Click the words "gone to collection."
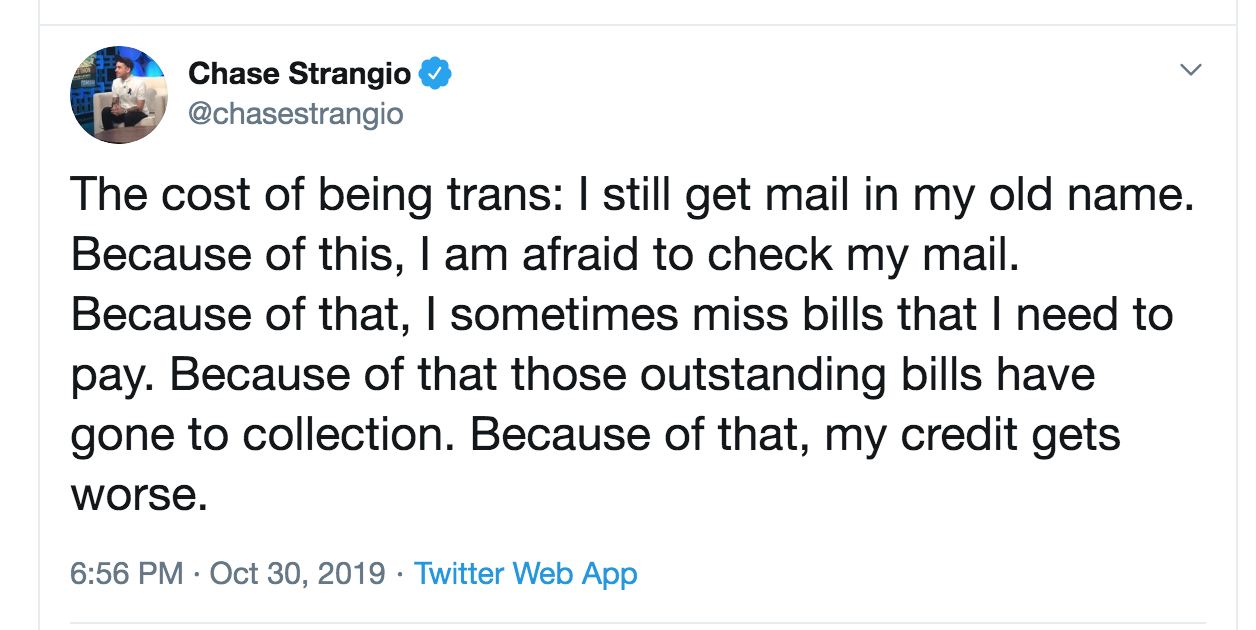Viewport: 1256px width, 630px height. coord(264,436)
